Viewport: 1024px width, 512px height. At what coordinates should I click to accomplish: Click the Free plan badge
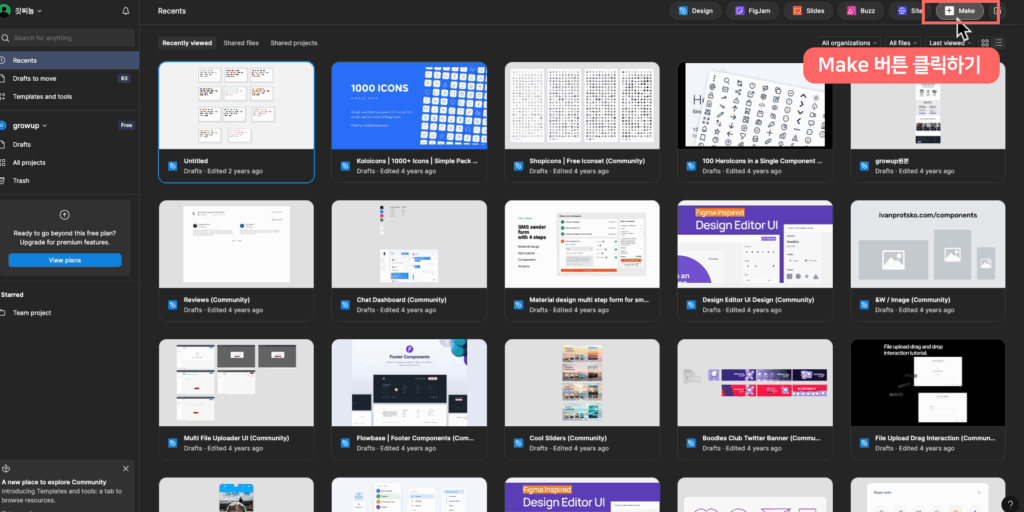point(127,125)
